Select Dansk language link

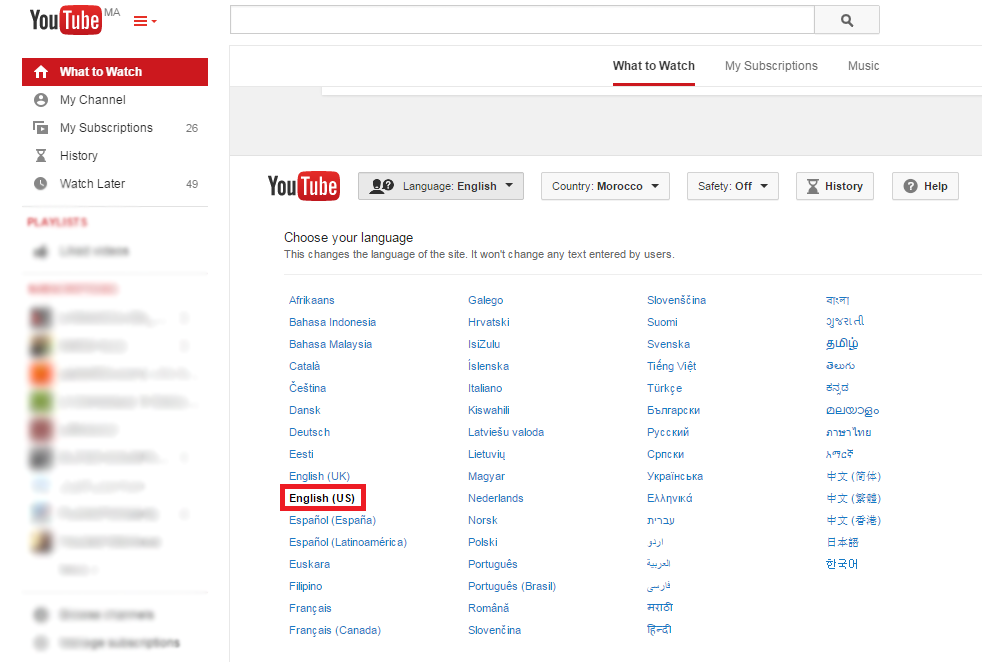(305, 410)
